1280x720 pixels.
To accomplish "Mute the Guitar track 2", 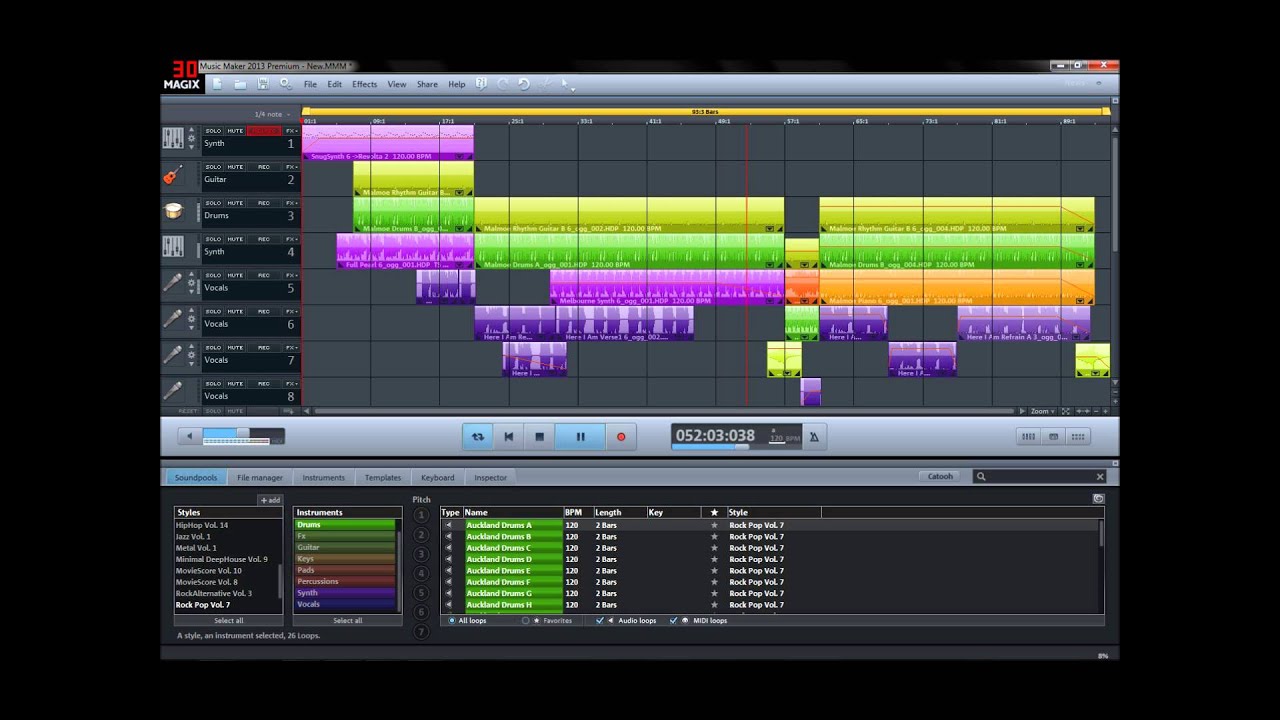I will tap(235, 167).
